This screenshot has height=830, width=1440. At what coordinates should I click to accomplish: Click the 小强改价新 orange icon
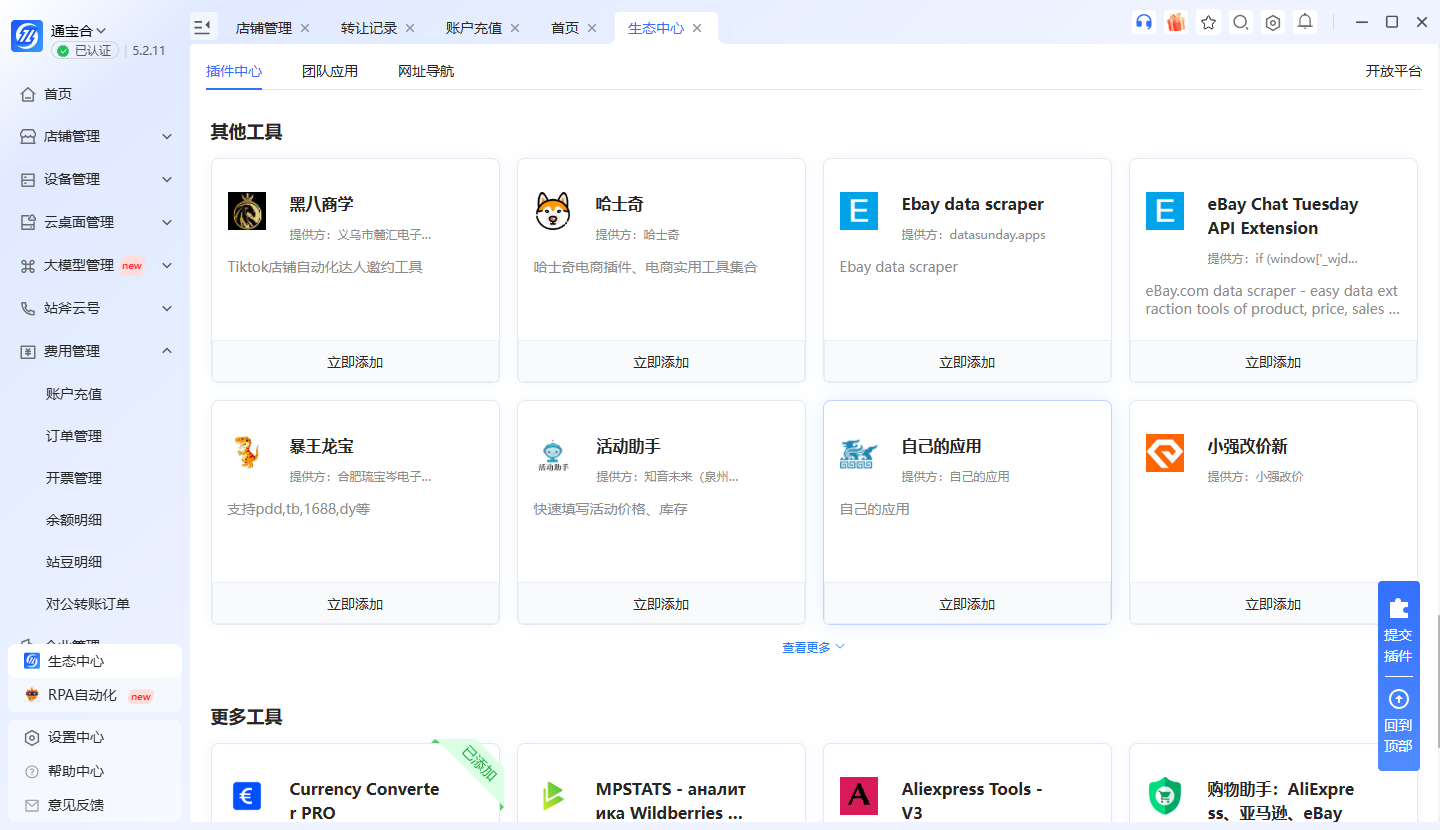click(1165, 453)
